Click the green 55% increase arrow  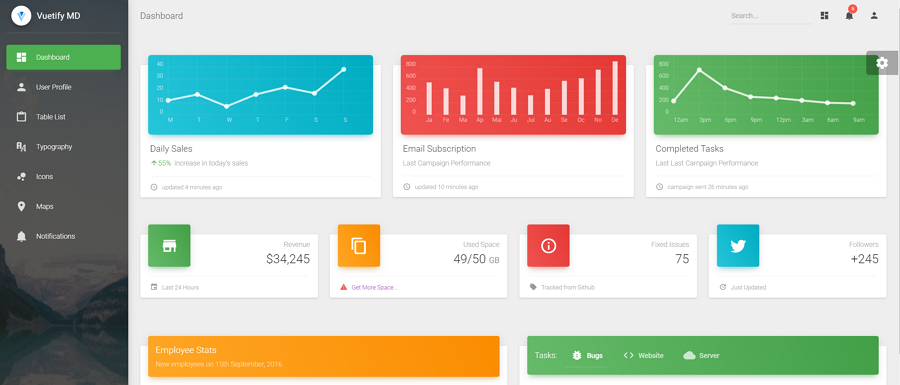(154, 163)
